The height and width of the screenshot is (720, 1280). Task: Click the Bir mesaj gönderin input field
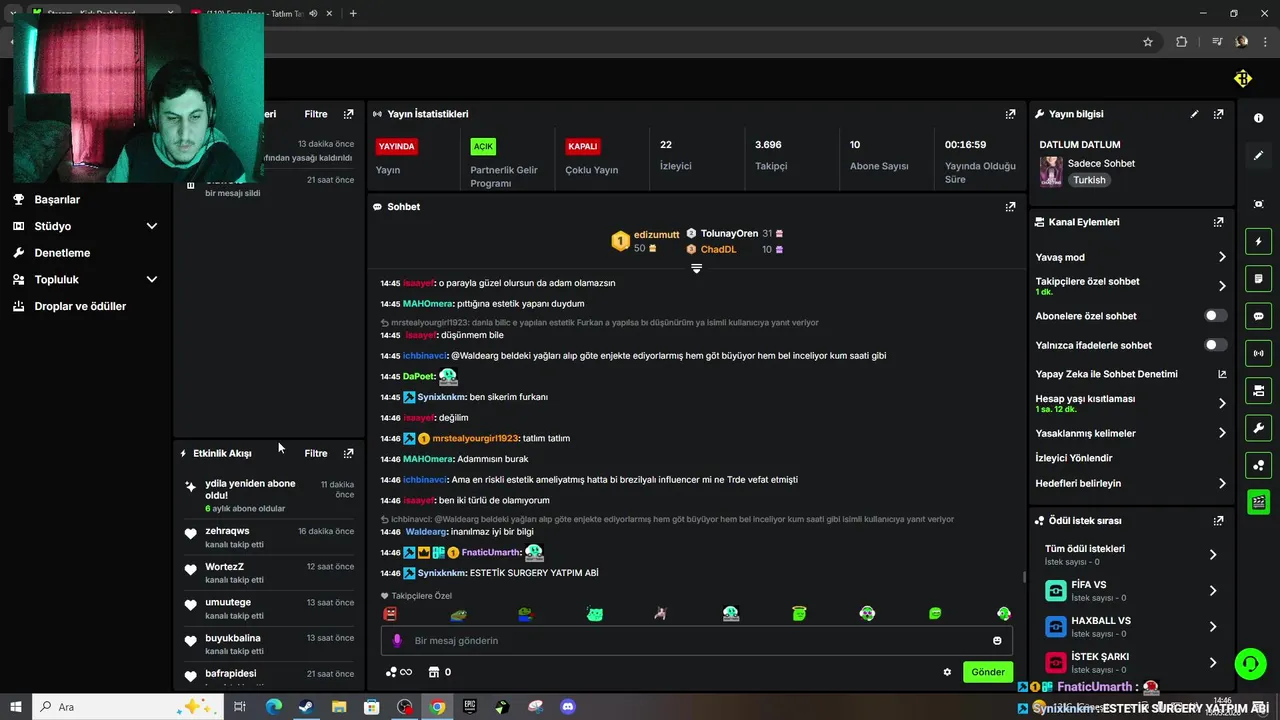696,641
